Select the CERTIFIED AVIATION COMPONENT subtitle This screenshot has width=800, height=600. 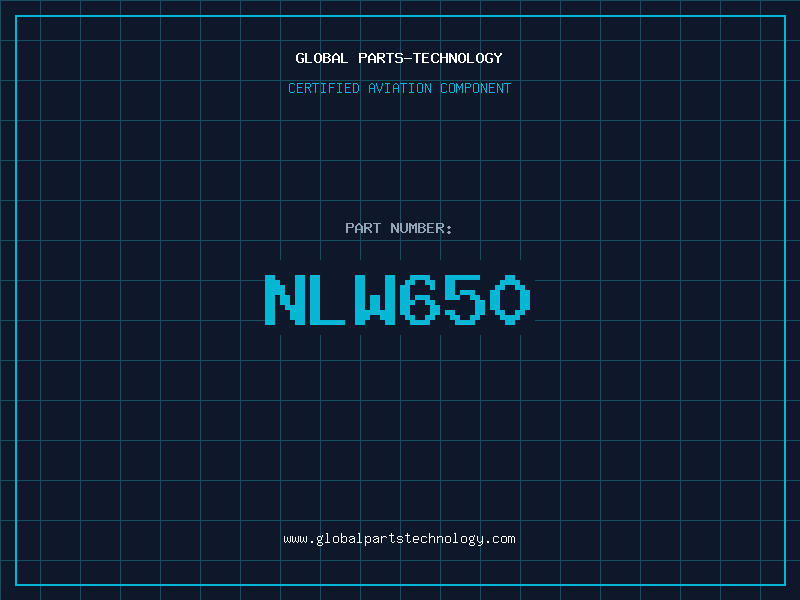coord(399,88)
